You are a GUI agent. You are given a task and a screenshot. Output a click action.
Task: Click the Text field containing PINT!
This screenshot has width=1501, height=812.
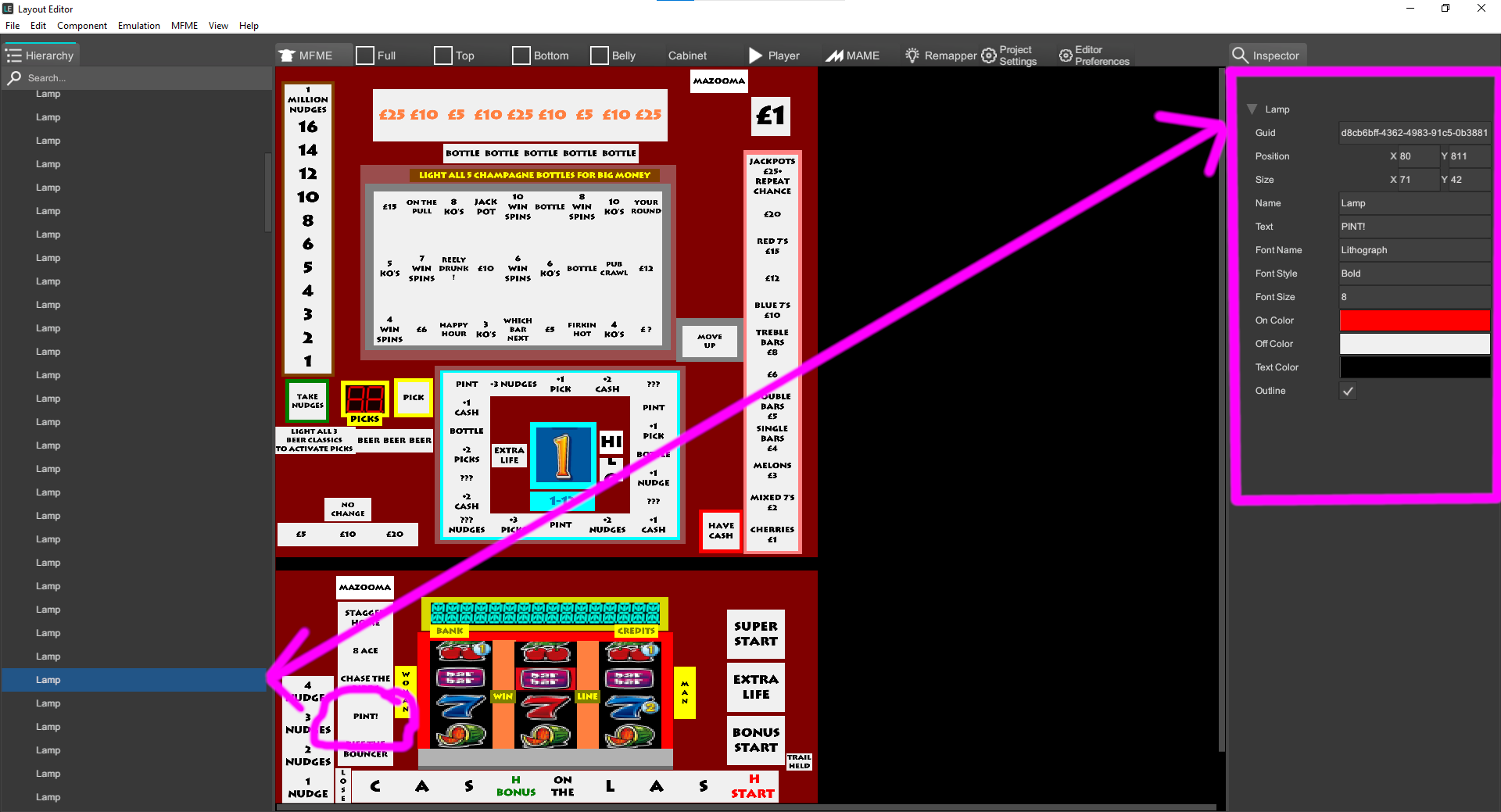pos(1415,227)
